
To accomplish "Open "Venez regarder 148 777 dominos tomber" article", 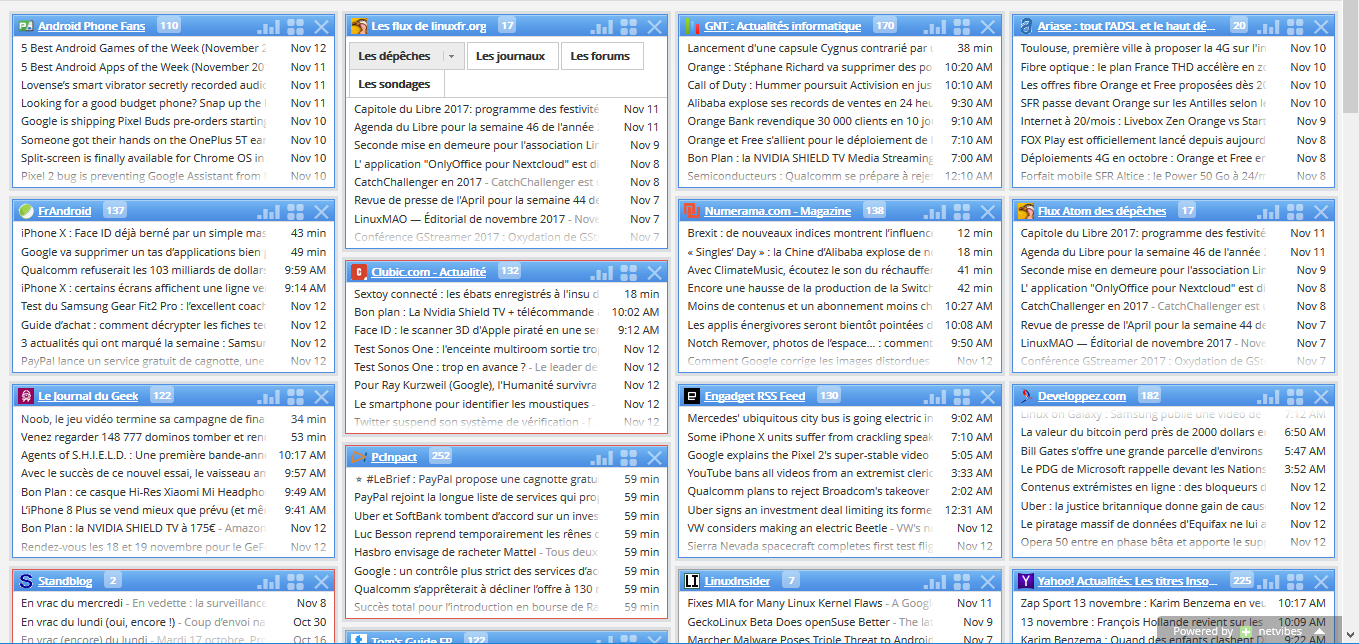I will [x=143, y=437].
